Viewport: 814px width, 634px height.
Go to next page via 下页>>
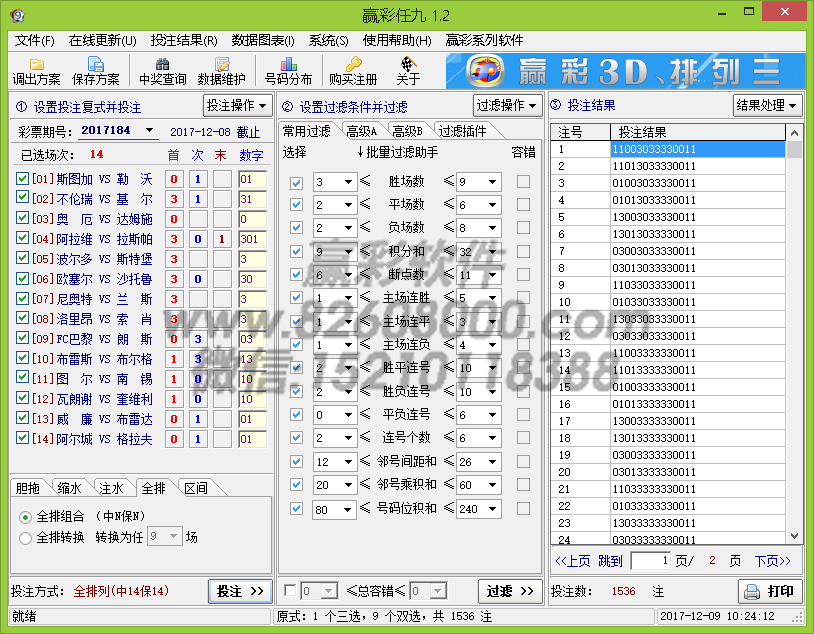click(x=772, y=561)
